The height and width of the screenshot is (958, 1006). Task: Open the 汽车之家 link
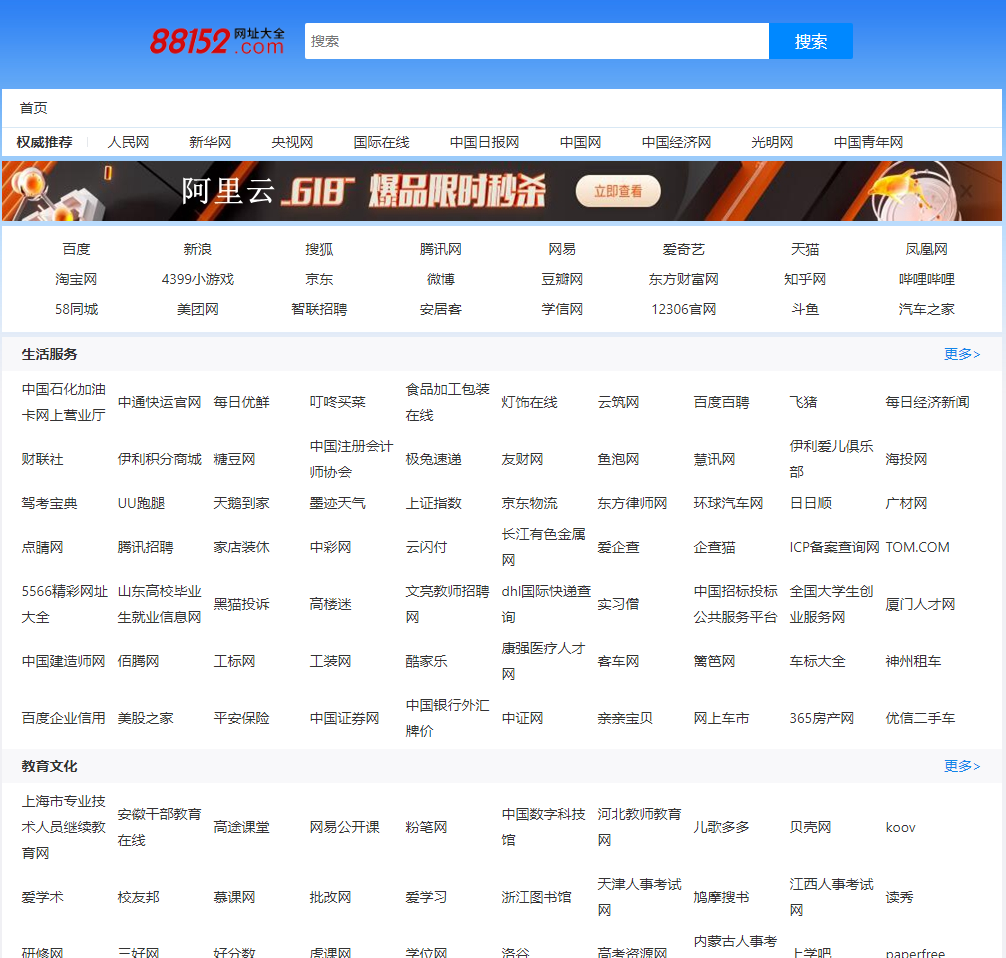tap(926, 309)
